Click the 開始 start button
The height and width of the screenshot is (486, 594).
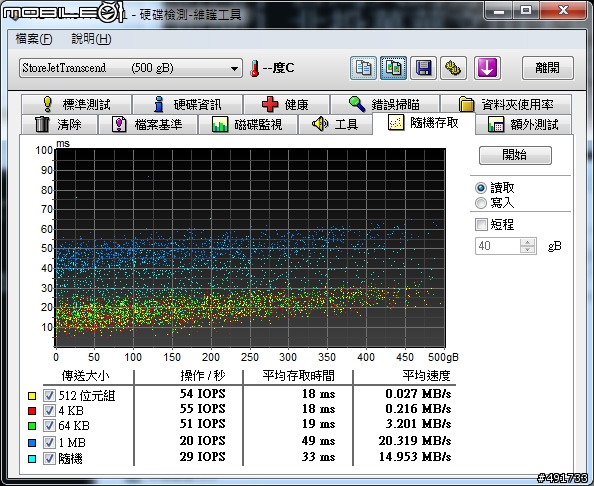pos(515,155)
